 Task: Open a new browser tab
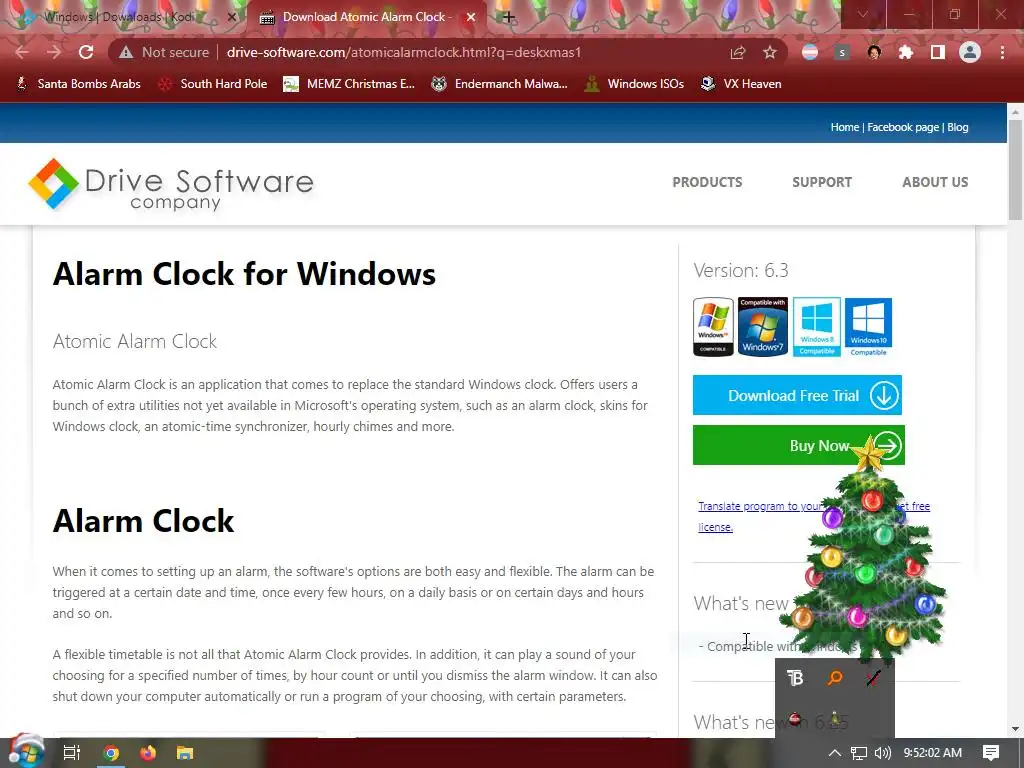click(509, 17)
